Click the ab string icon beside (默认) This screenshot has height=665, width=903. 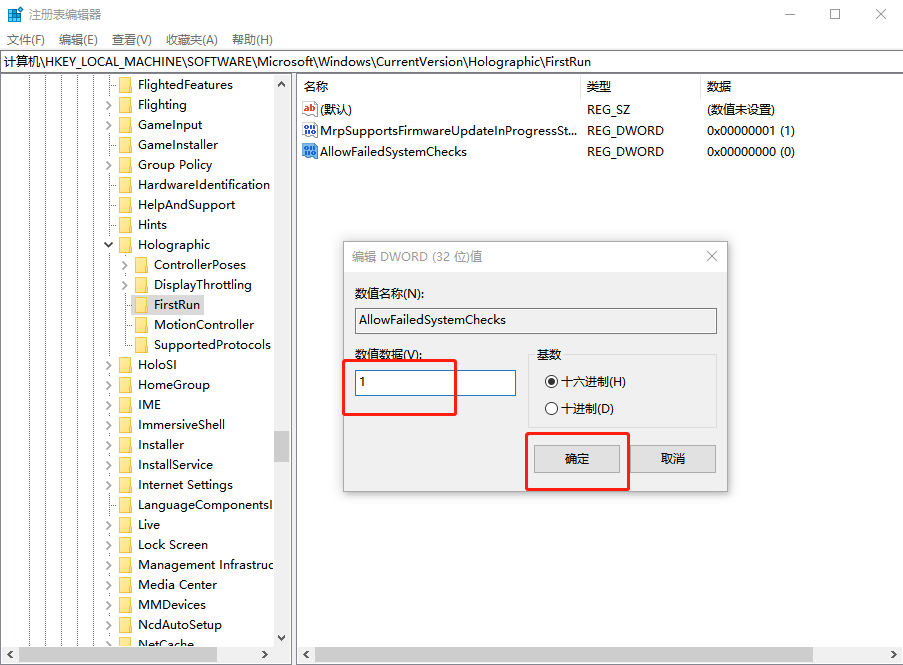click(310, 109)
